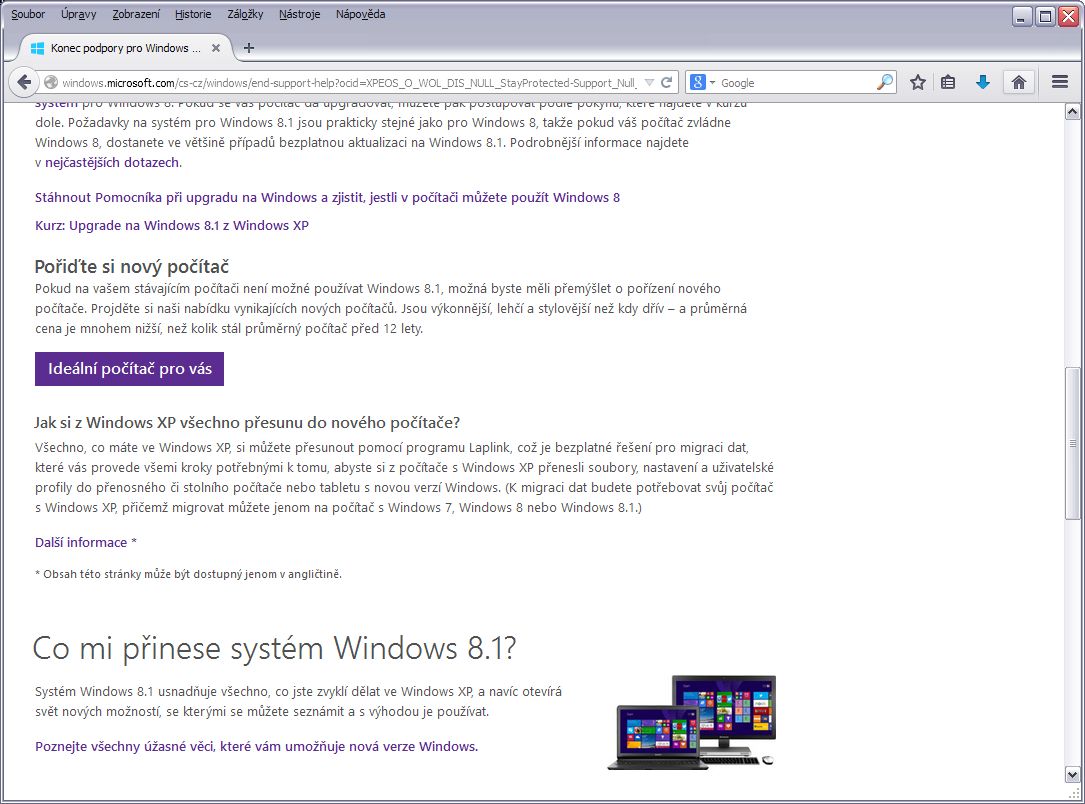Screen dimensions: 1085x804
Task: Open the Zobrazení menu
Action: pyautogui.click(x=136, y=14)
